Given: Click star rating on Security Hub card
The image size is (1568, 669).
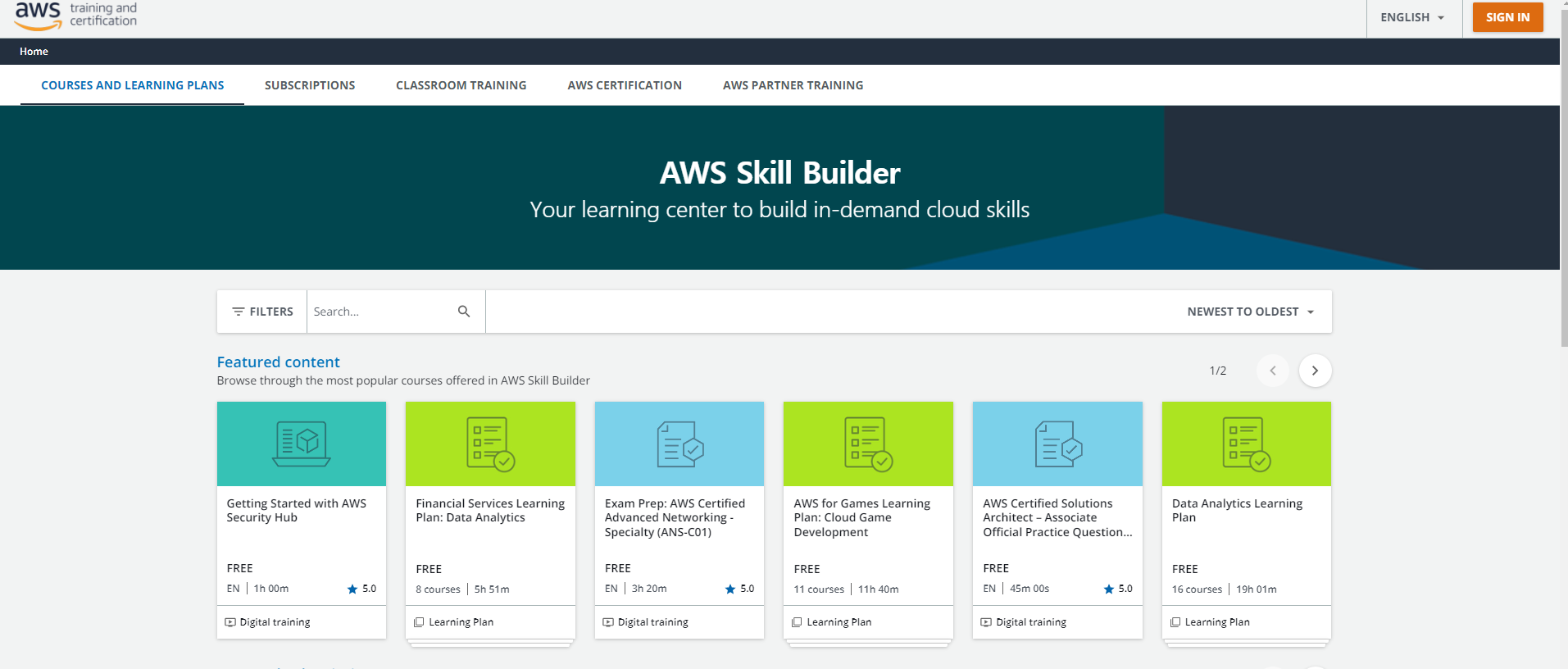Looking at the screenshot, I should pyautogui.click(x=361, y=589).
